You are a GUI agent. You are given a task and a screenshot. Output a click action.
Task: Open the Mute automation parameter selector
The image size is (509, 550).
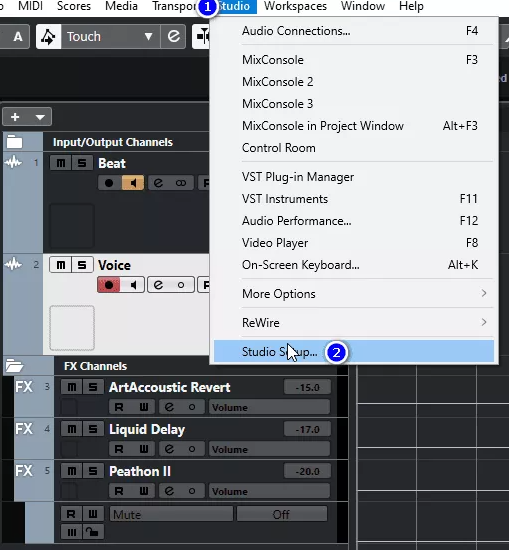(172, 514)
